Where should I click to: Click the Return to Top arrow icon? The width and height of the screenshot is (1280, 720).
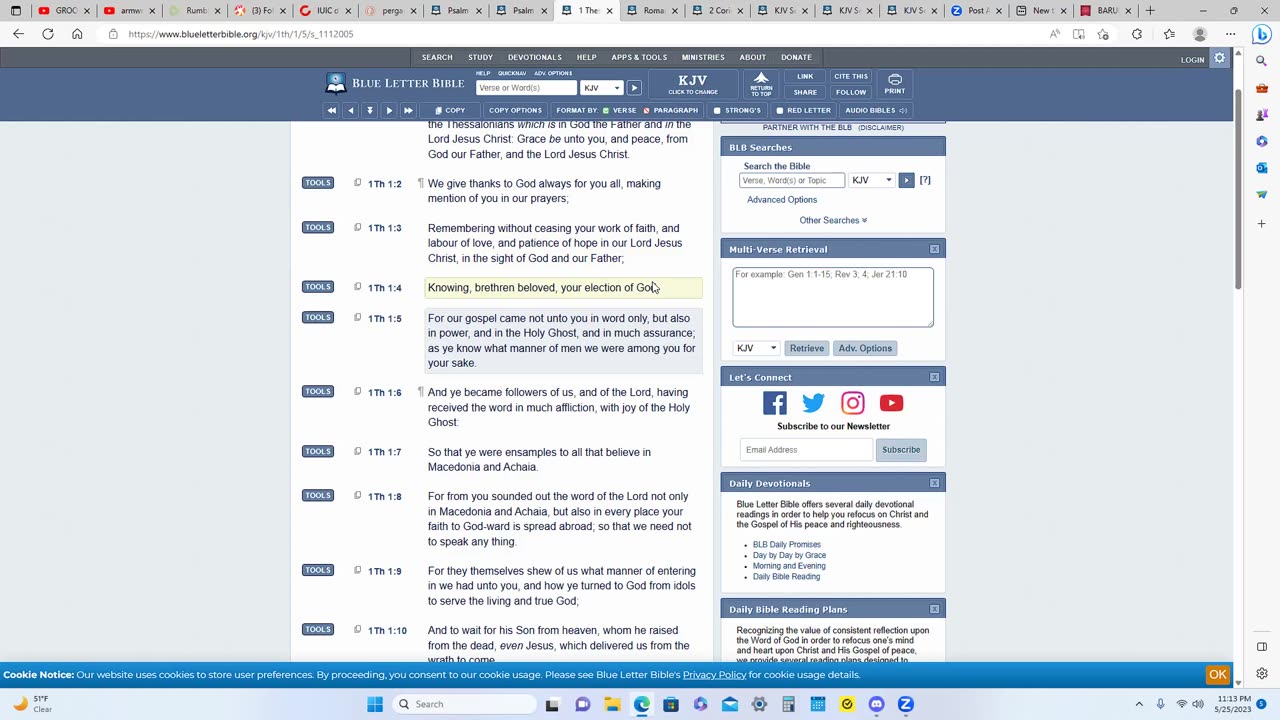(761, 84)
